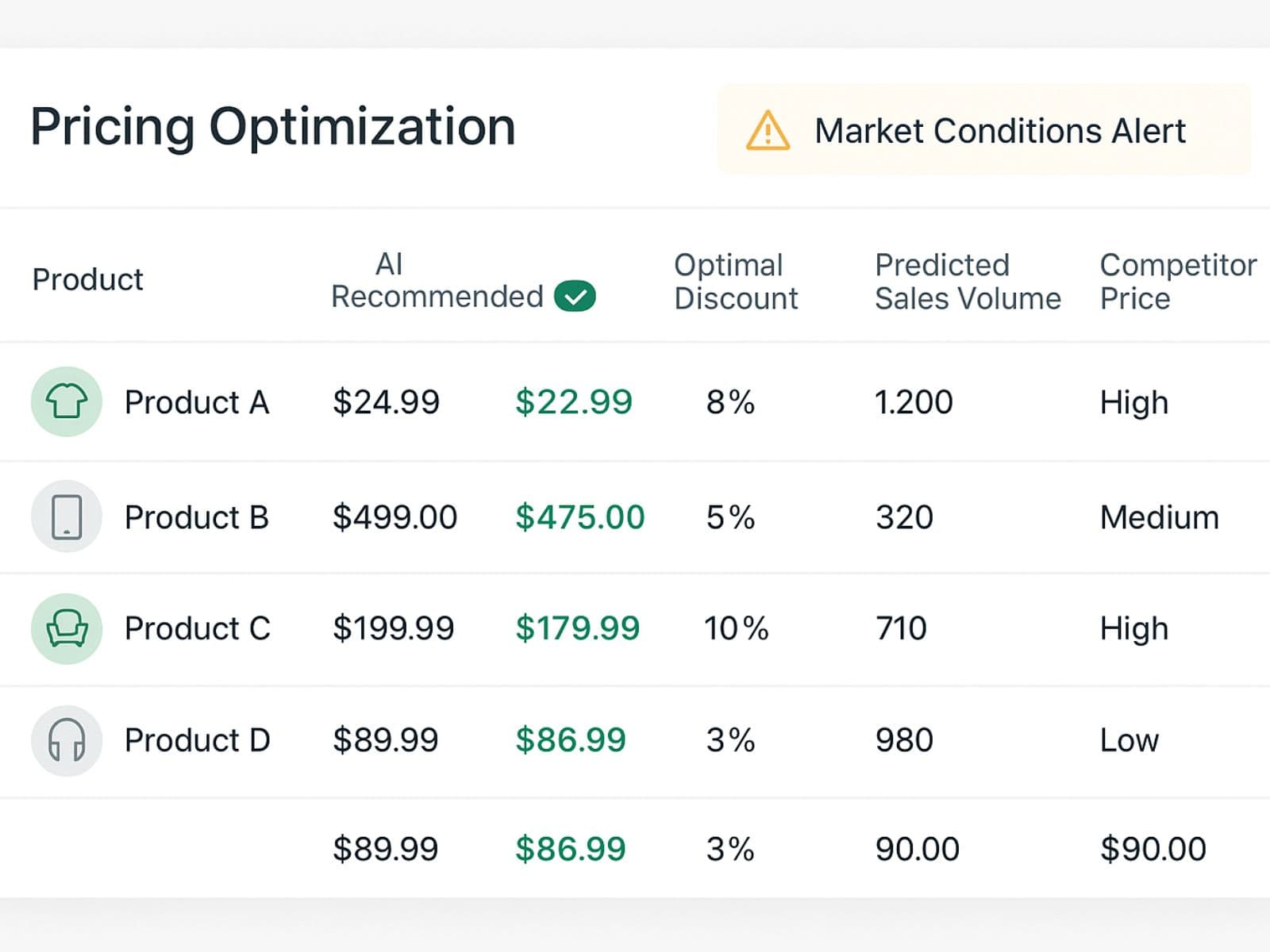The width and height of the screenshot is (1270, 952).
Task: Click the $90.00 value in the totals row
Action: (1151, 847)
